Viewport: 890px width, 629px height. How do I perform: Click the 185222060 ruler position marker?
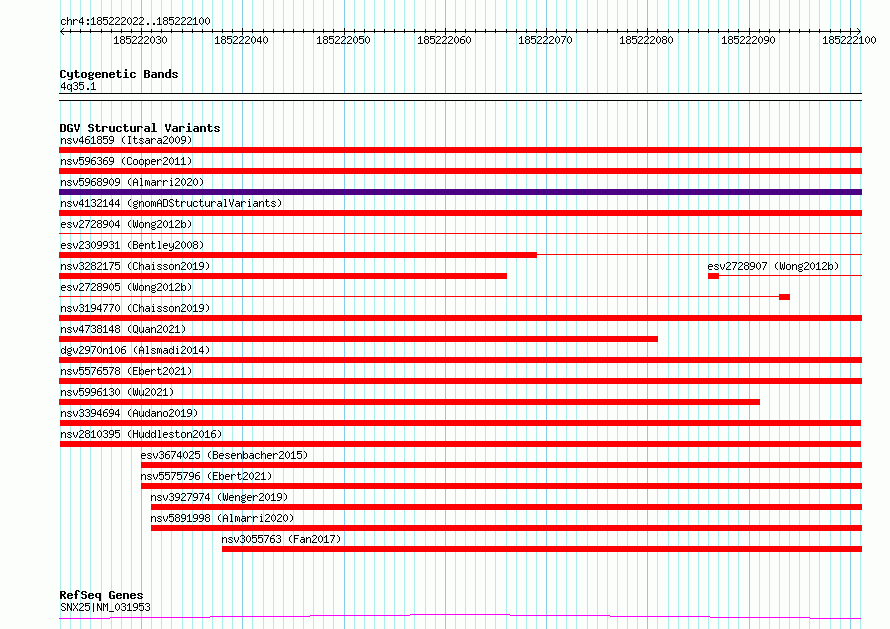[x=444, y=40]
